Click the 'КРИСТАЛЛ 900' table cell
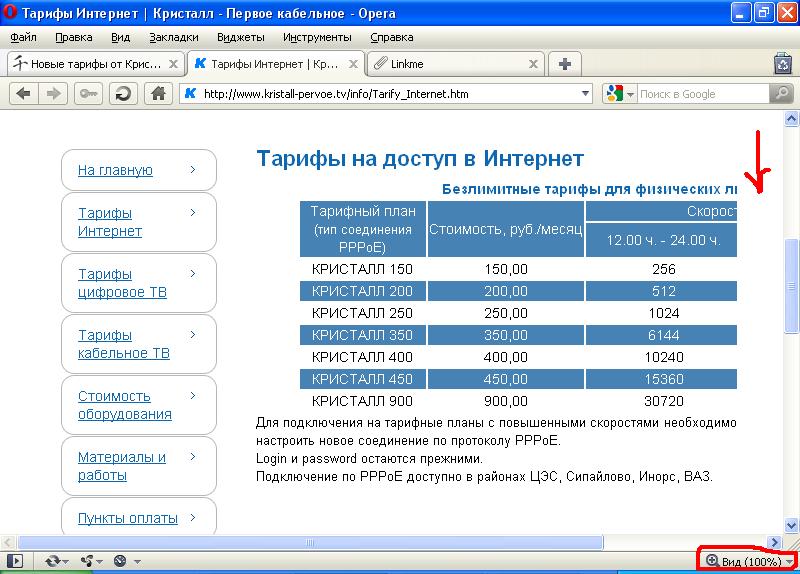Viewport: 800px width, 574px height. click(x=362, y=401)
